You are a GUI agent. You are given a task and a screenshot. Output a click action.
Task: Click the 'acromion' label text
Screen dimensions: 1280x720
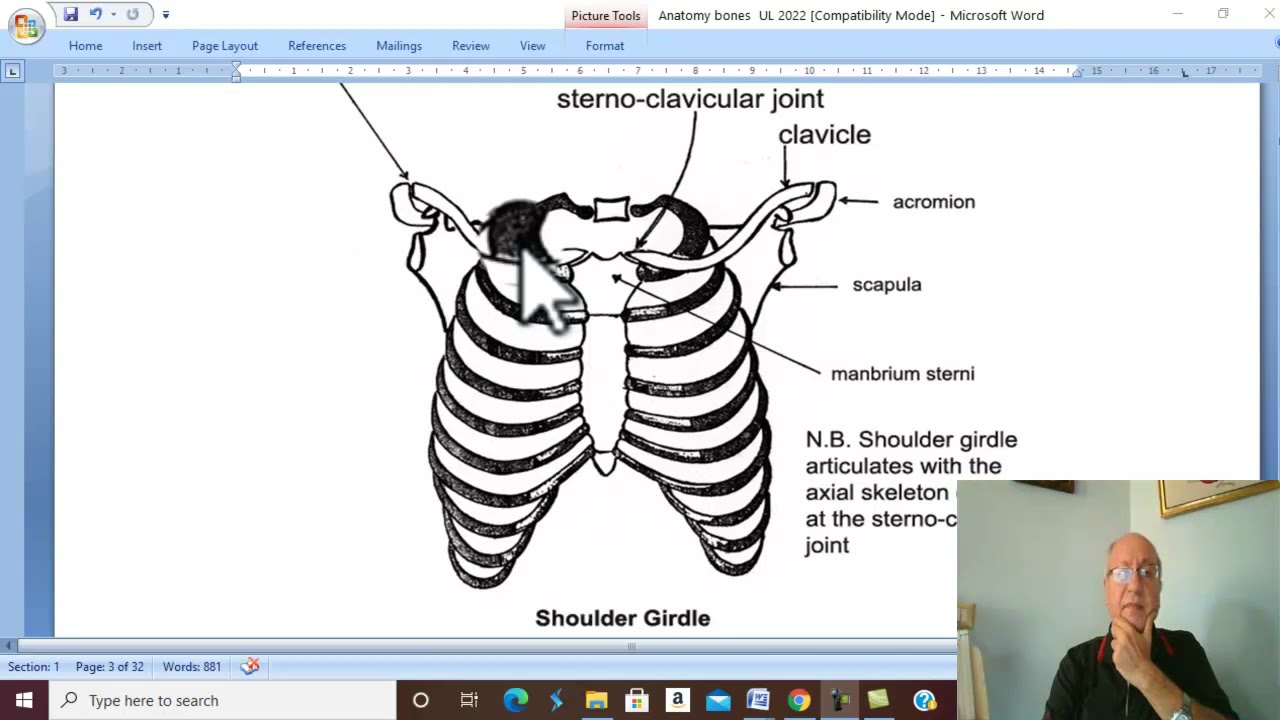[x=933, y=202]
